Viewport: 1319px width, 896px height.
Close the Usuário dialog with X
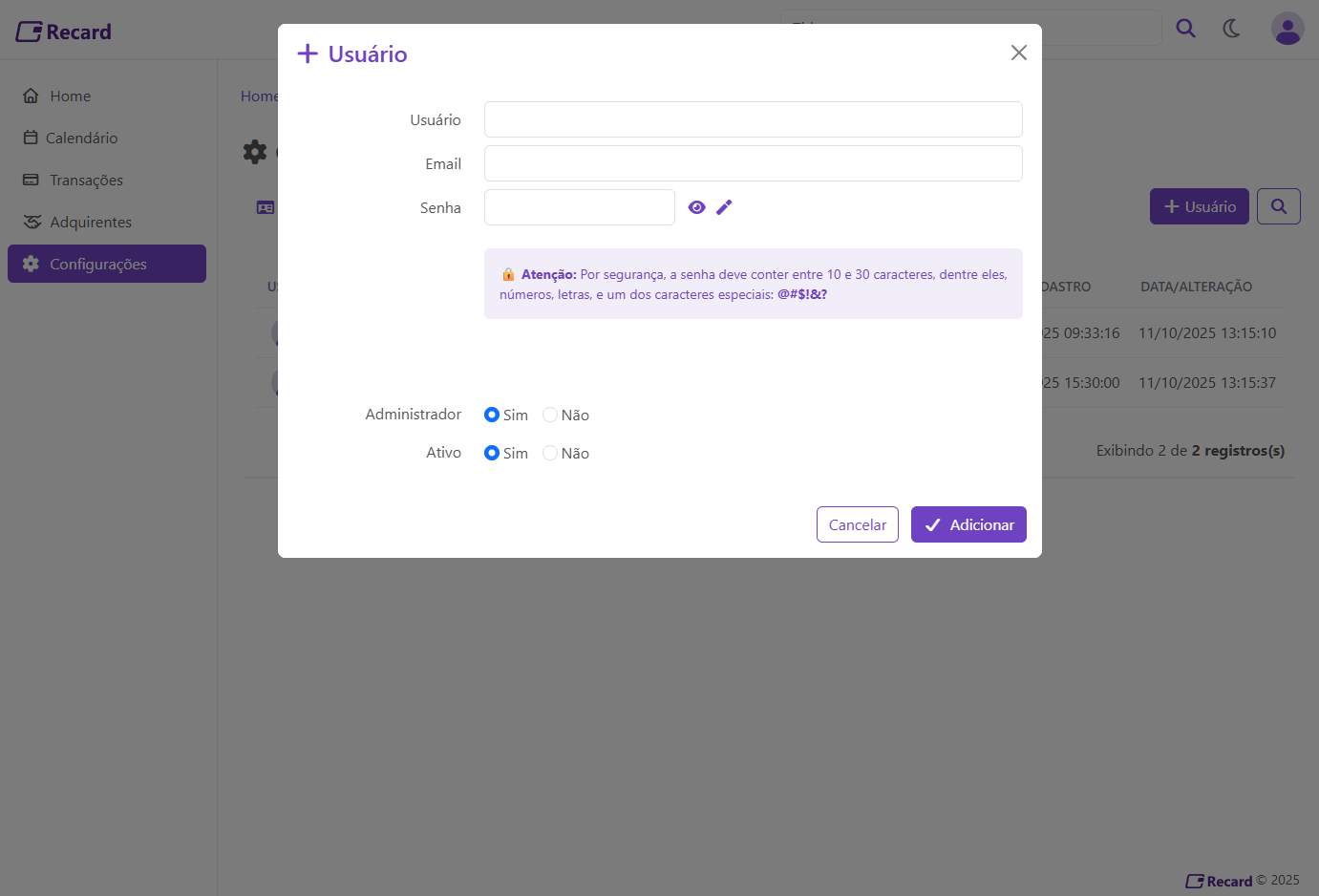click(x=1019, y=53)
